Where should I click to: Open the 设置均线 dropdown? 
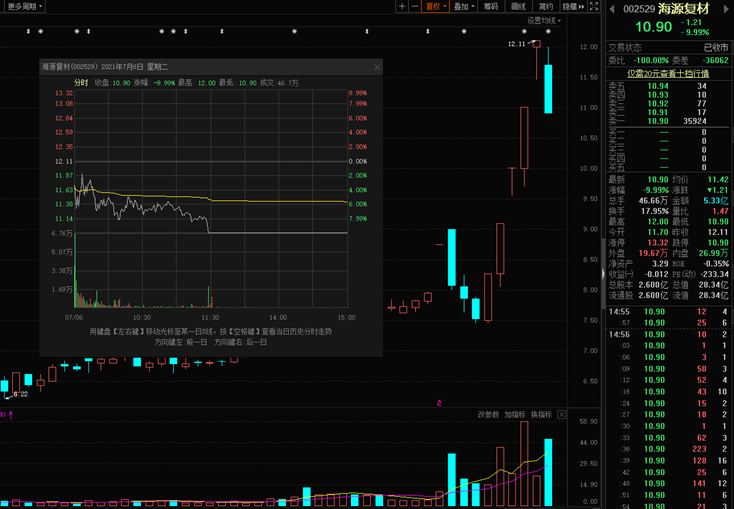[x=544, y=21]
